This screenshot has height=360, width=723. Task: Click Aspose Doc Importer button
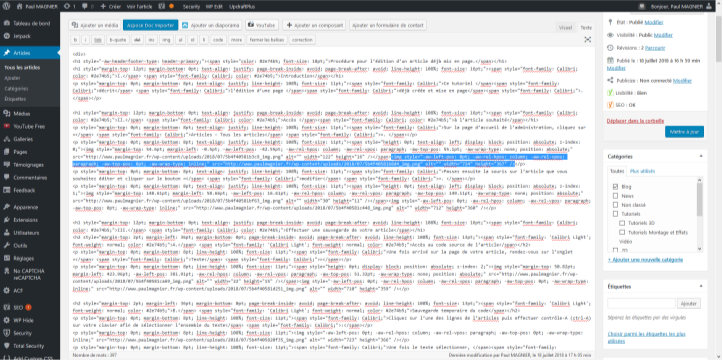(x=150, y=25)
